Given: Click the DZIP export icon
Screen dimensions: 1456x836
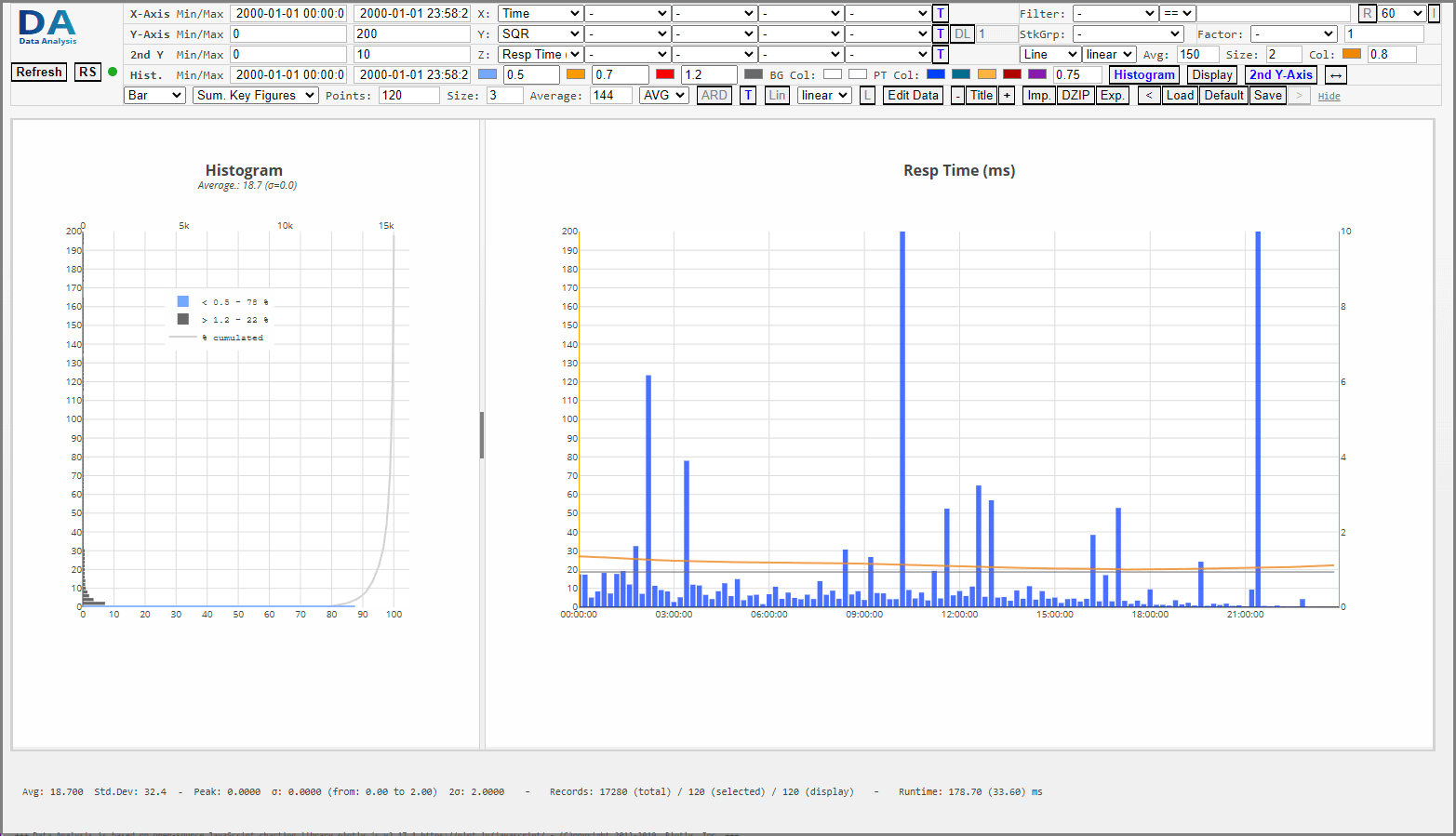Looking at the screenshot, I should tap(1075, 95).
